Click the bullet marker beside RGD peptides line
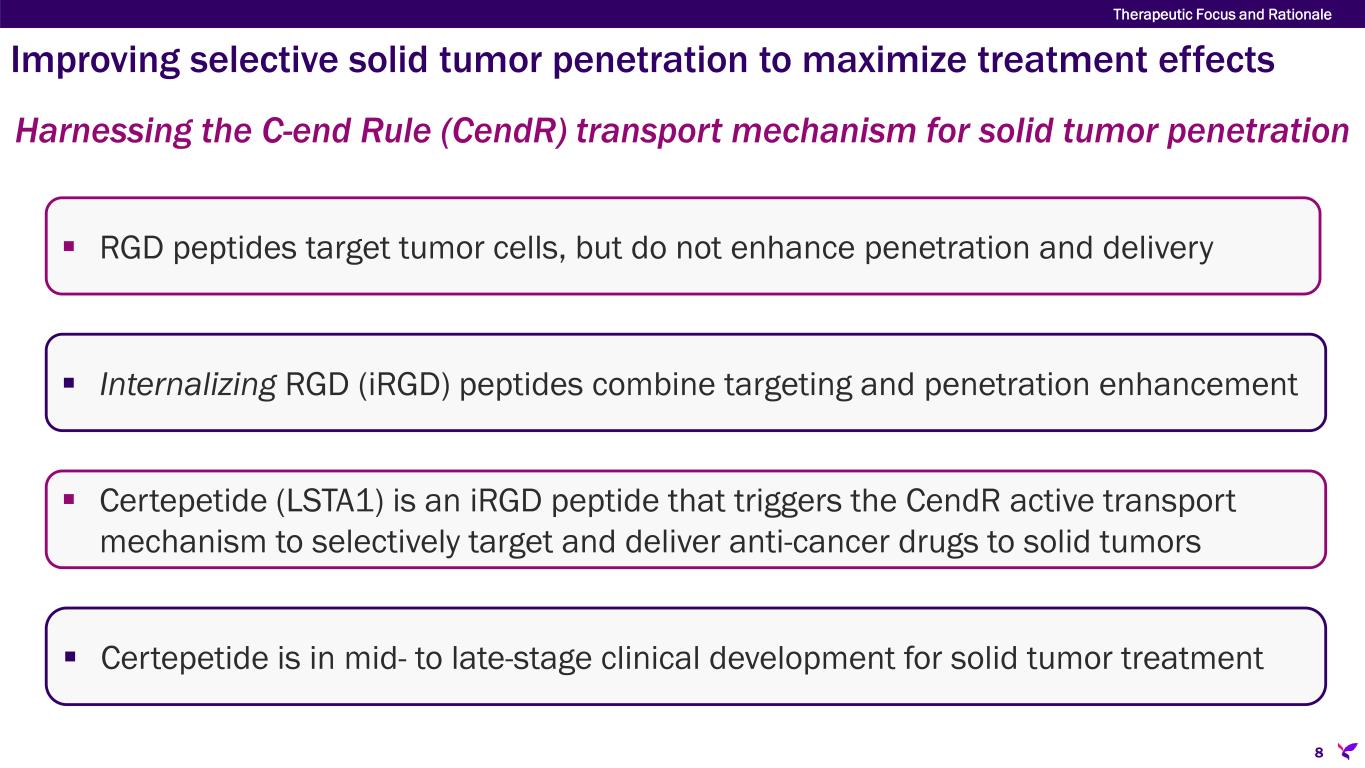This screenshot has height=768, width=1365. (71, 244)
